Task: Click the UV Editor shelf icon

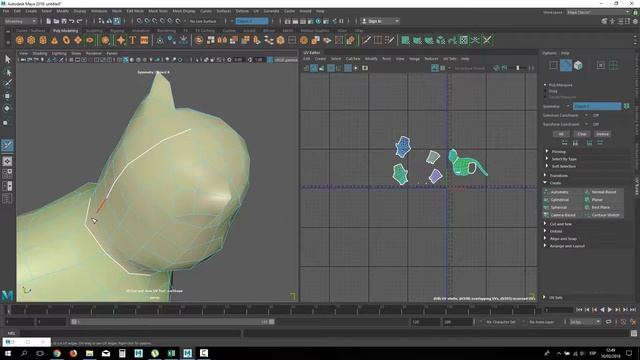Action: 464,40
